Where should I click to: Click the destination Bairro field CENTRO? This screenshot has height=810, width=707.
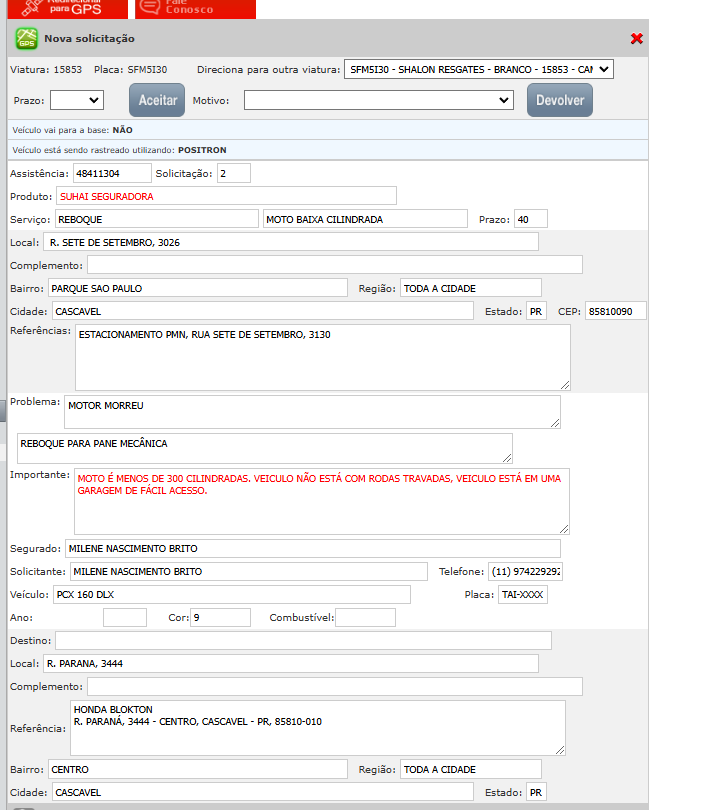coord(198,769)
